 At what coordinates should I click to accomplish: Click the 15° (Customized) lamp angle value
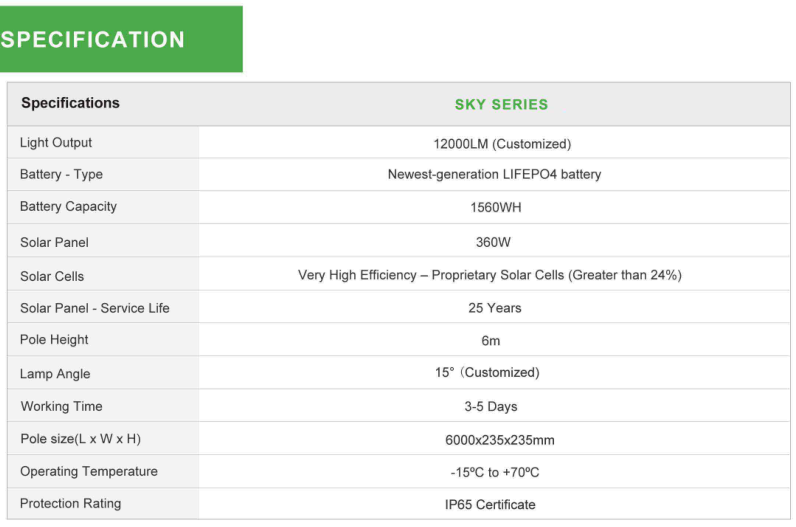coord(487,373)
